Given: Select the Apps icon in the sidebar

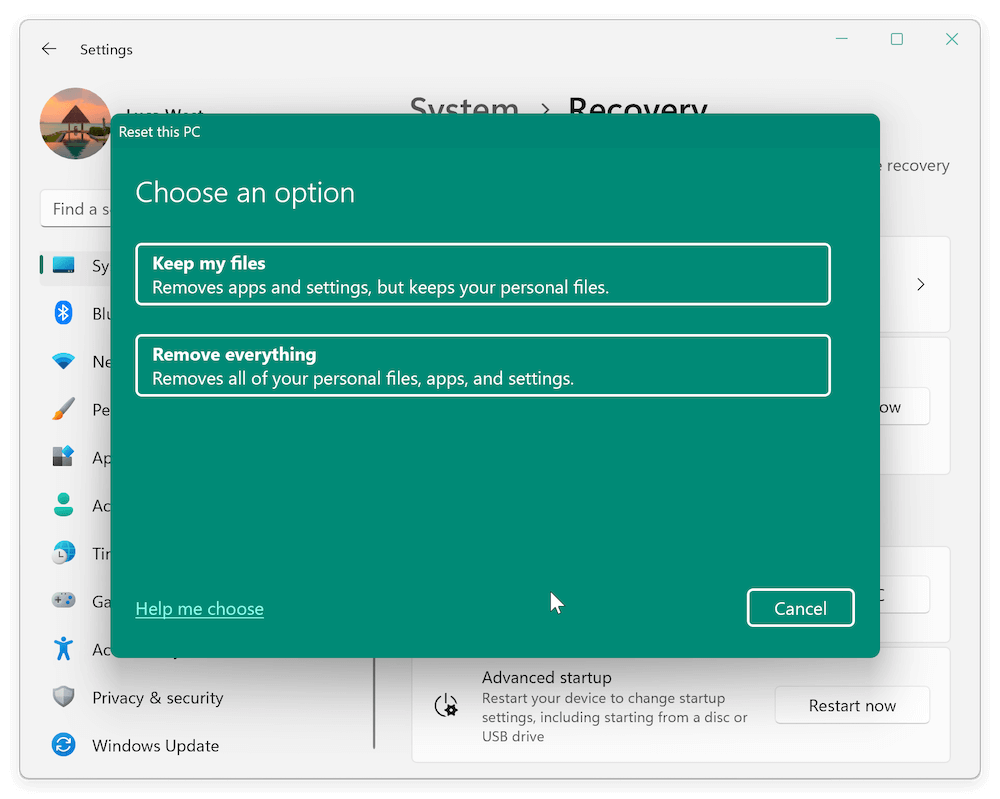Looking at the screenshot, I should (x=63, y=457).
